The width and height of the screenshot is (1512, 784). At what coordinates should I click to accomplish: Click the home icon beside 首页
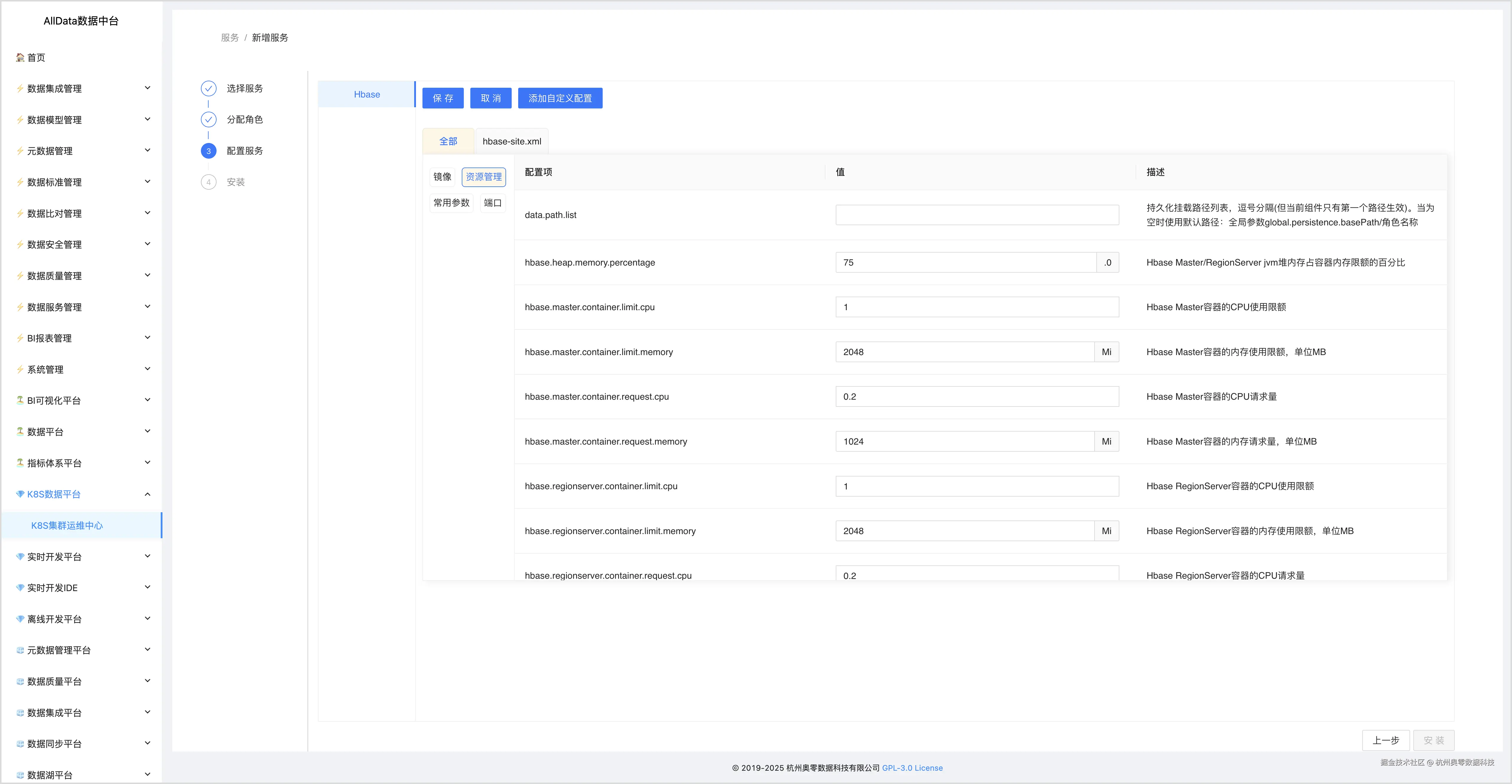coord(20,58)
